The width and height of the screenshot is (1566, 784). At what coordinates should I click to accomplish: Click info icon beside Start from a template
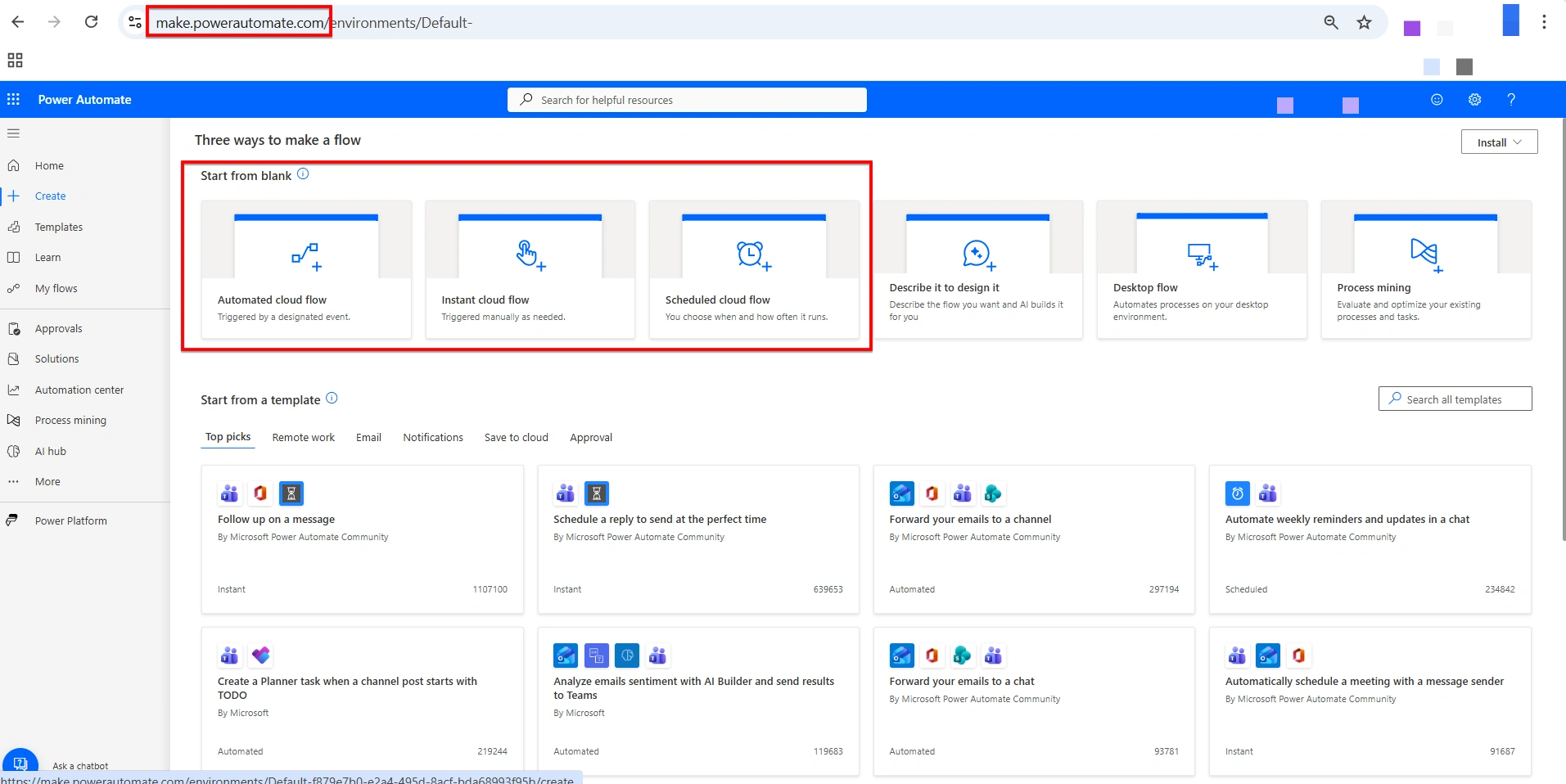click(x=332, y=399)
